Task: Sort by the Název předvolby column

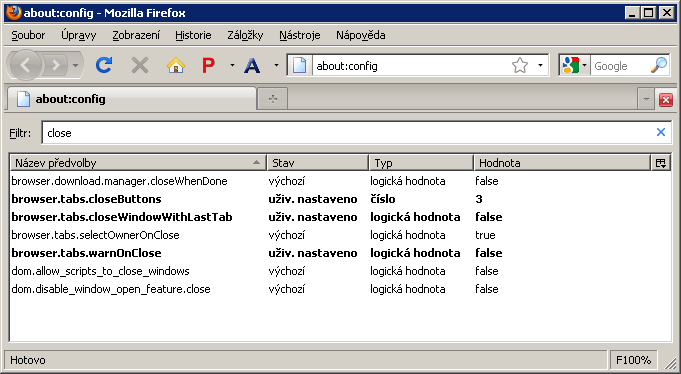Action: [138, 163]
